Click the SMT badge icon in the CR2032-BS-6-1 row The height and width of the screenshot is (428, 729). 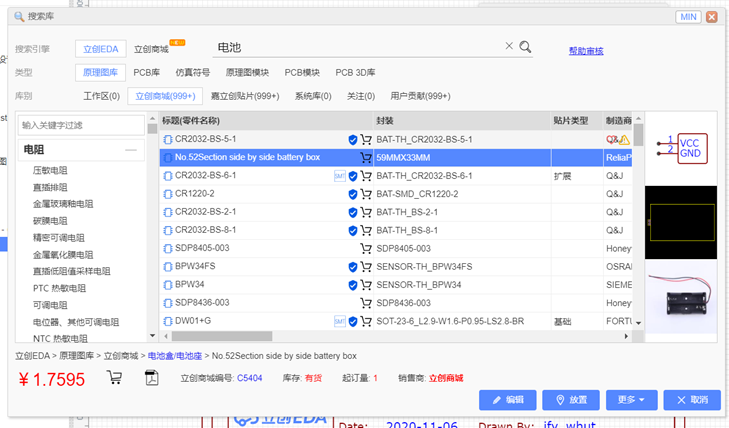340,176
